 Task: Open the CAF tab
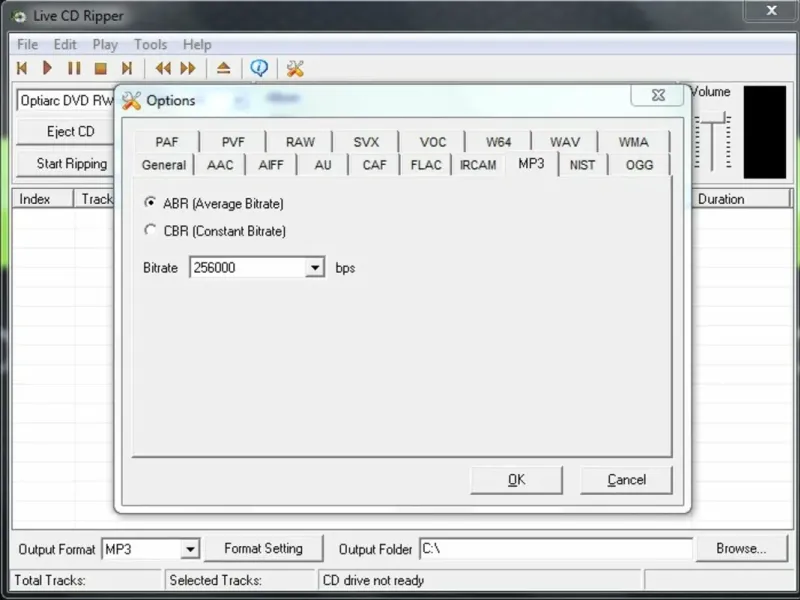[374, 165]
